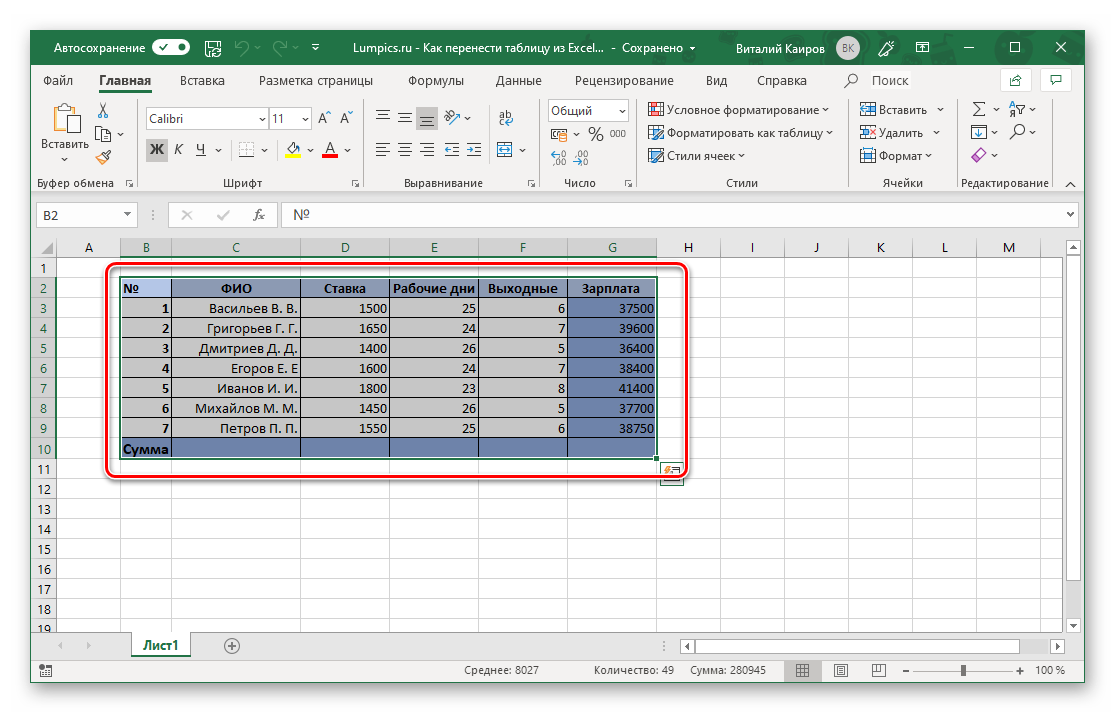This screenshot has height=713, width=1115.
Task: Expand the Font color dropdown arrow
Action: coord(348,150)
